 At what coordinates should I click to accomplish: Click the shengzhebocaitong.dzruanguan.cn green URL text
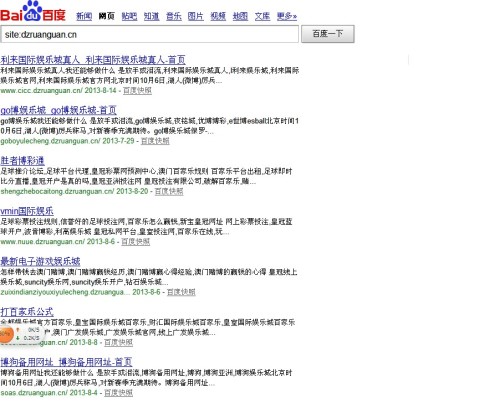[57, 191]
